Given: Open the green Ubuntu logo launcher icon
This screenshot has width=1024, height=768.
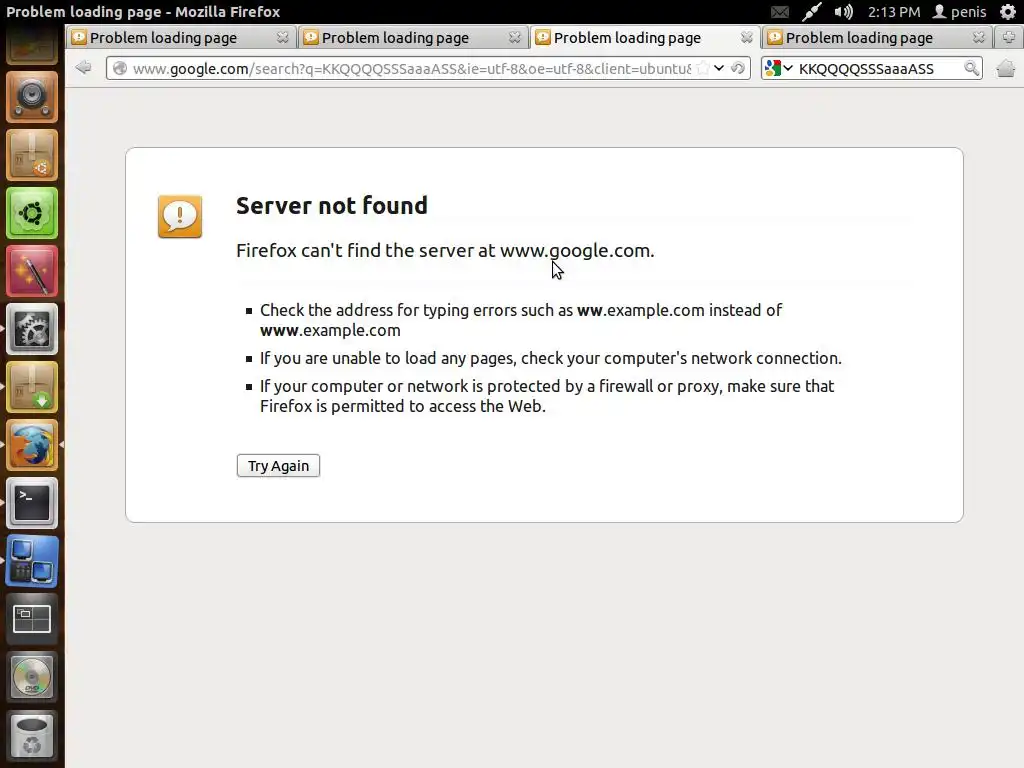Looking at the screenshot, I should click(x=32, y=213).
